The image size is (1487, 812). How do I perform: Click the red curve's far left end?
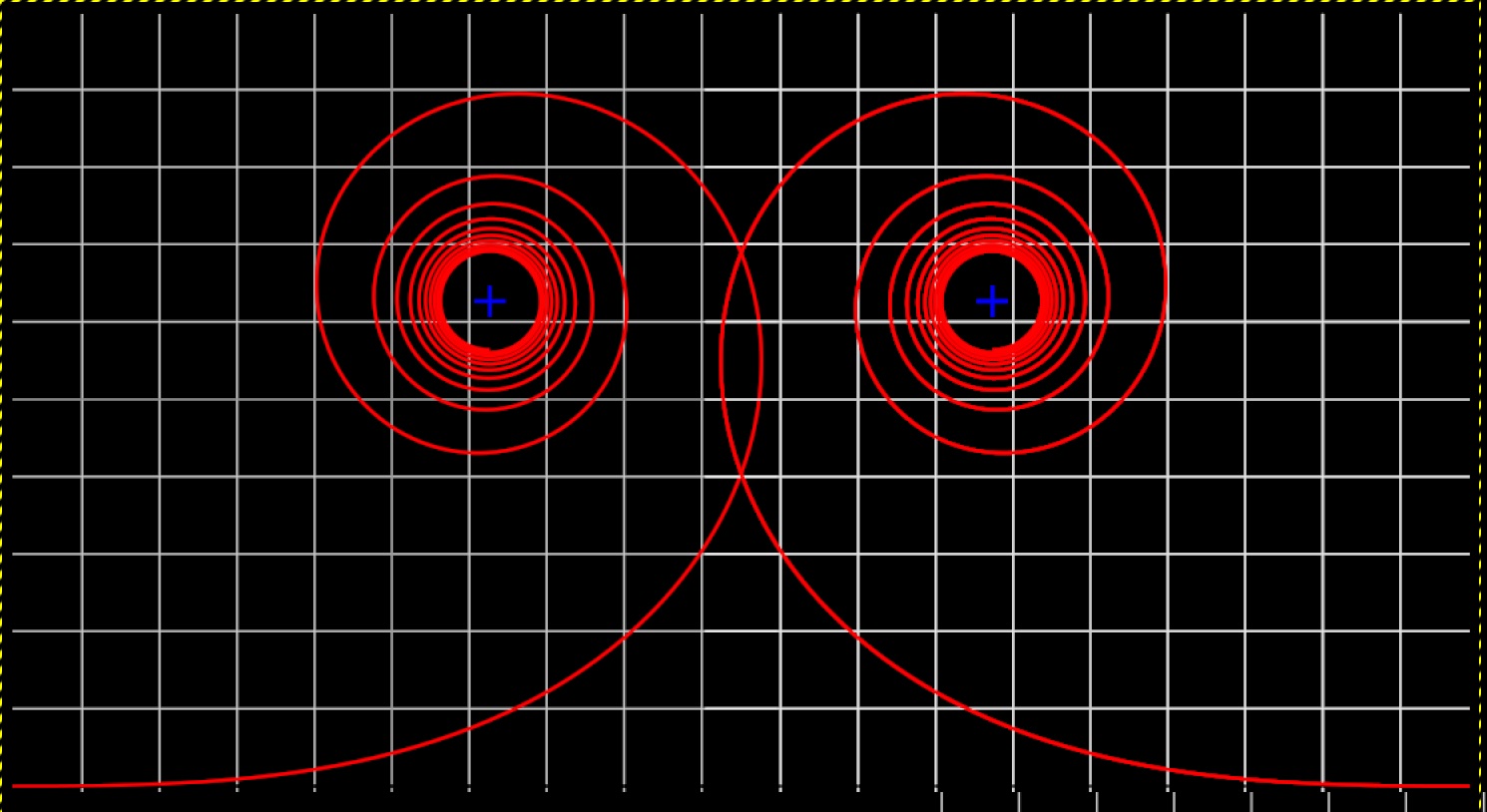[16, 786]
